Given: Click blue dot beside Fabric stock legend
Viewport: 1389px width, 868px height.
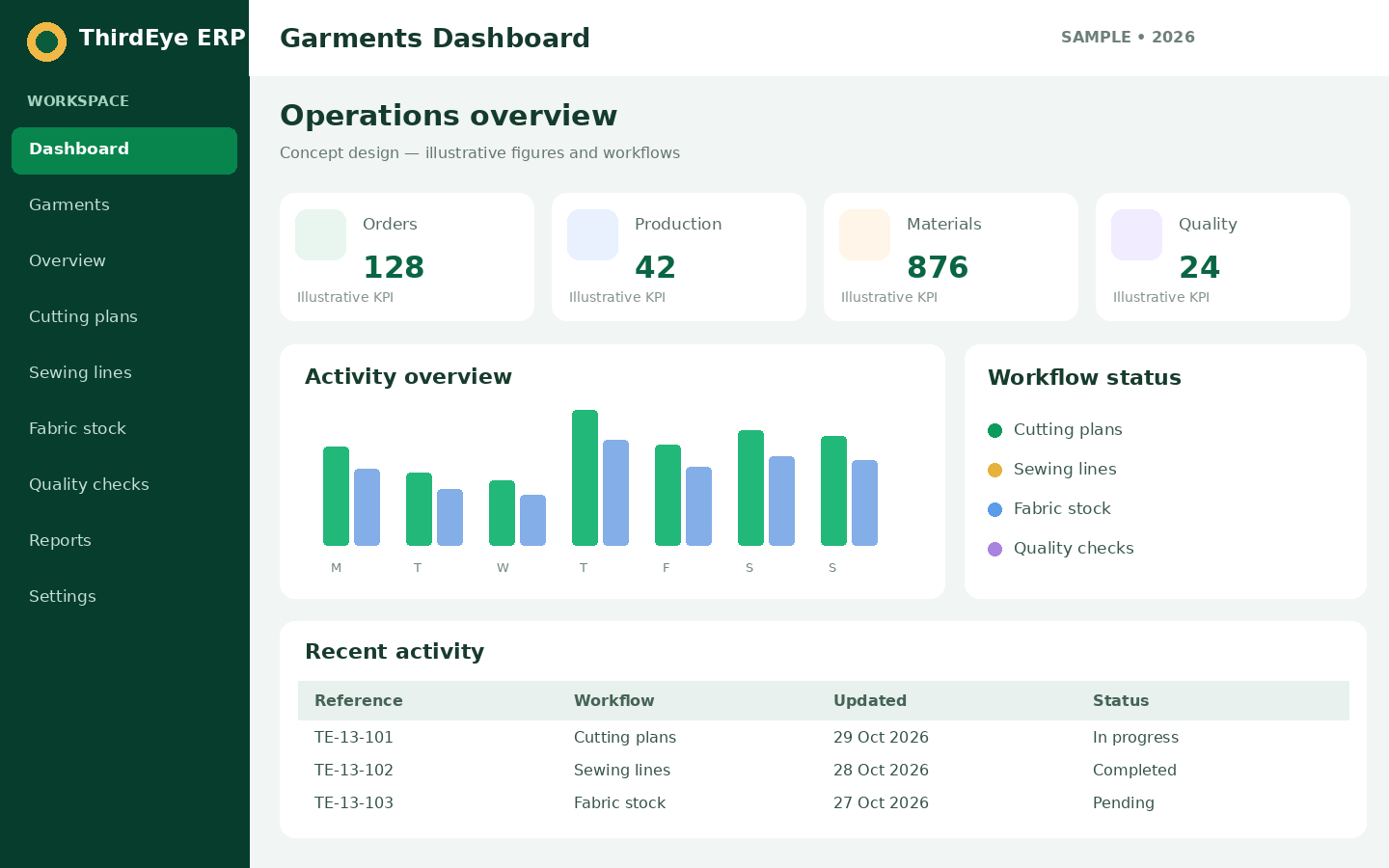Looking at the screenshot, I should [994, 509].
